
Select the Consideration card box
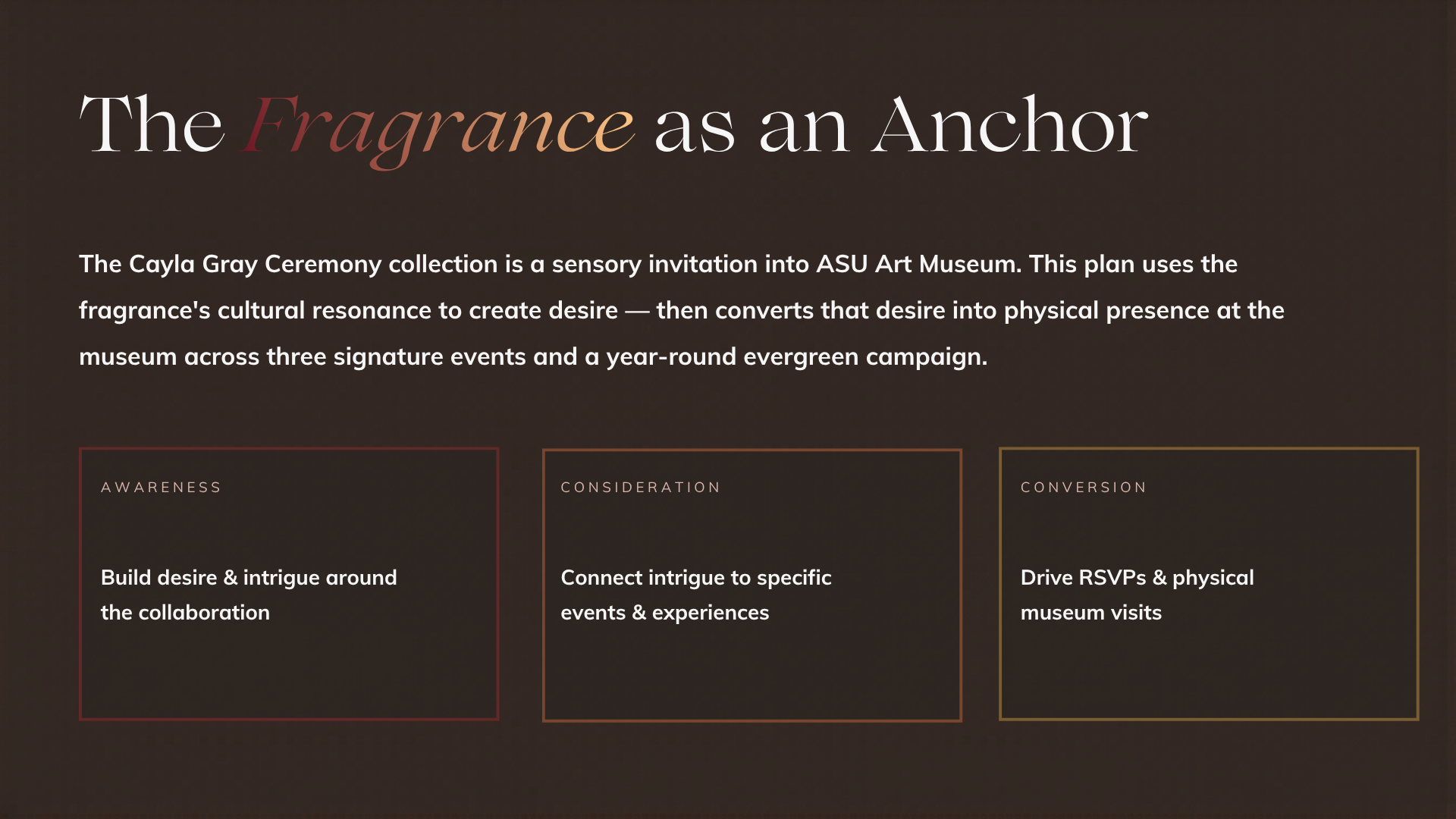click(752, 585)
